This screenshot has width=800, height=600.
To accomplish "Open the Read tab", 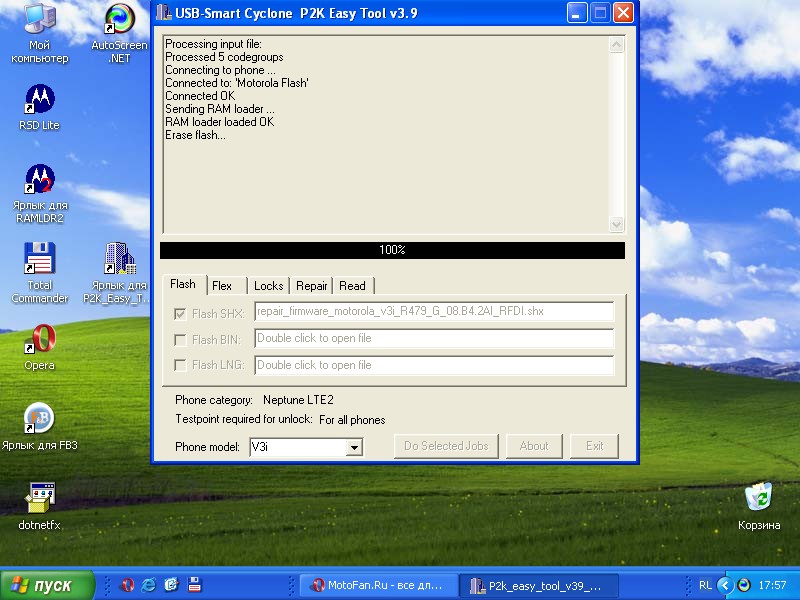I will 353,286.
